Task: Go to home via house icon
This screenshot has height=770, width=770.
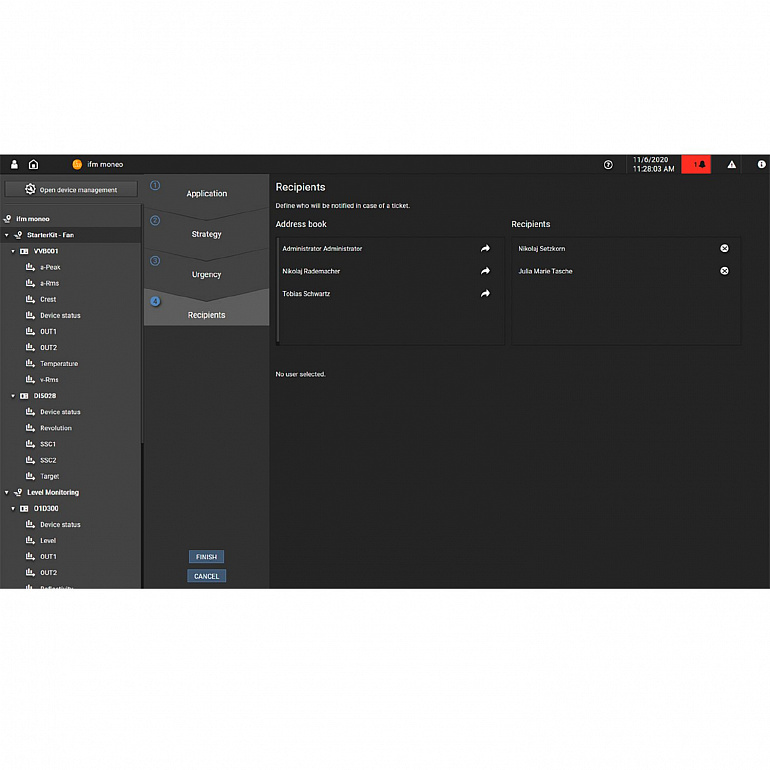Action: tap(33, 165)
